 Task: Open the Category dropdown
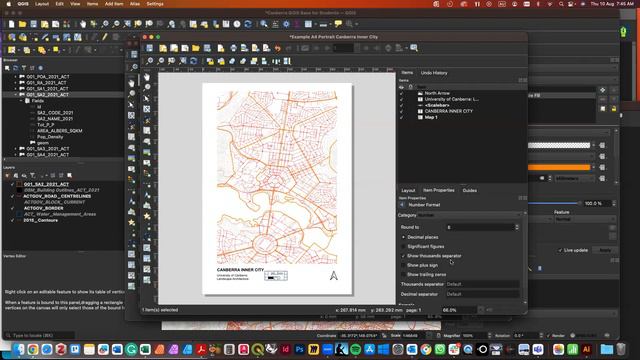point(469,215)
